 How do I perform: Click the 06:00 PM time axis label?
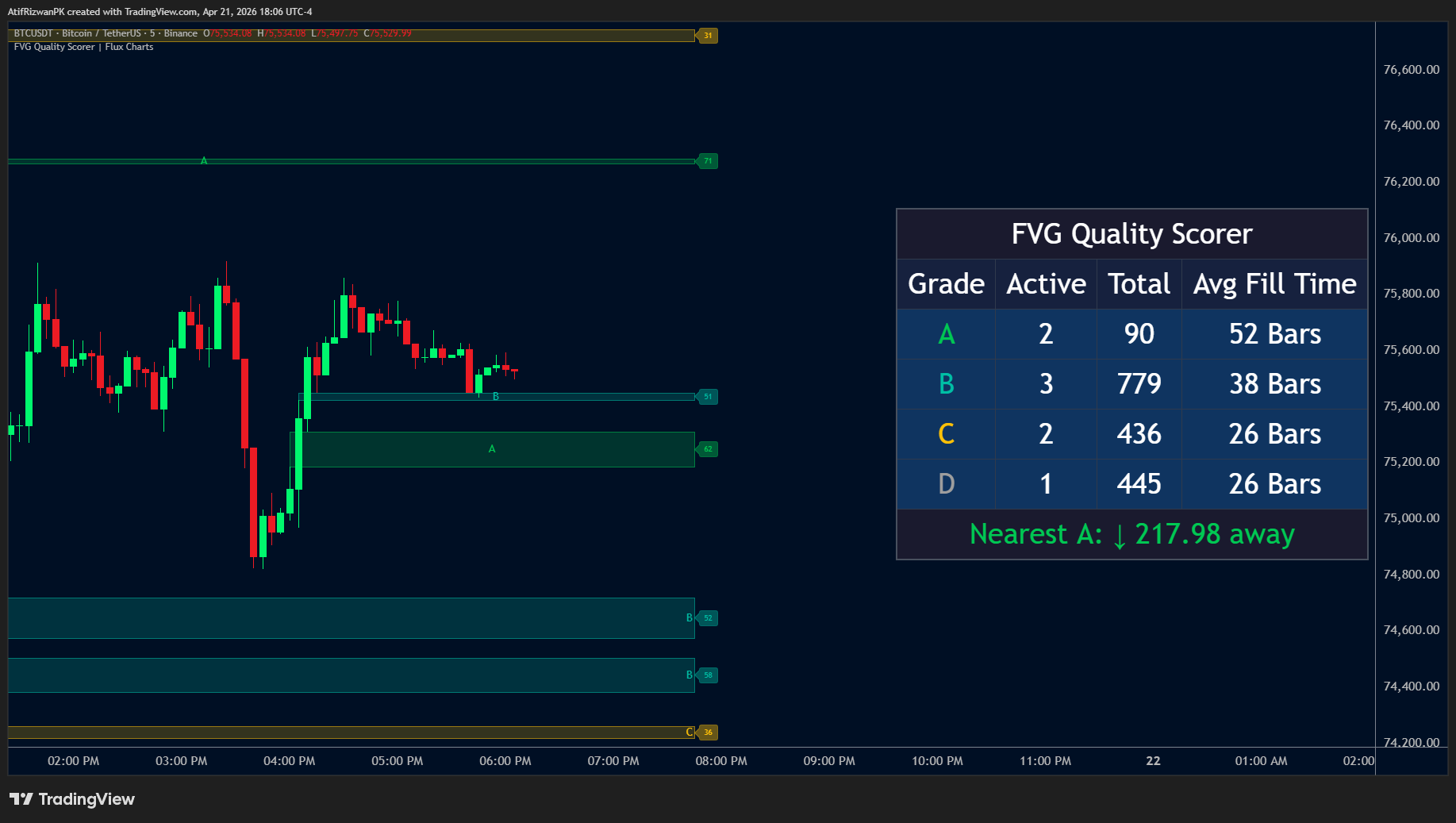(x=505, y=761)
